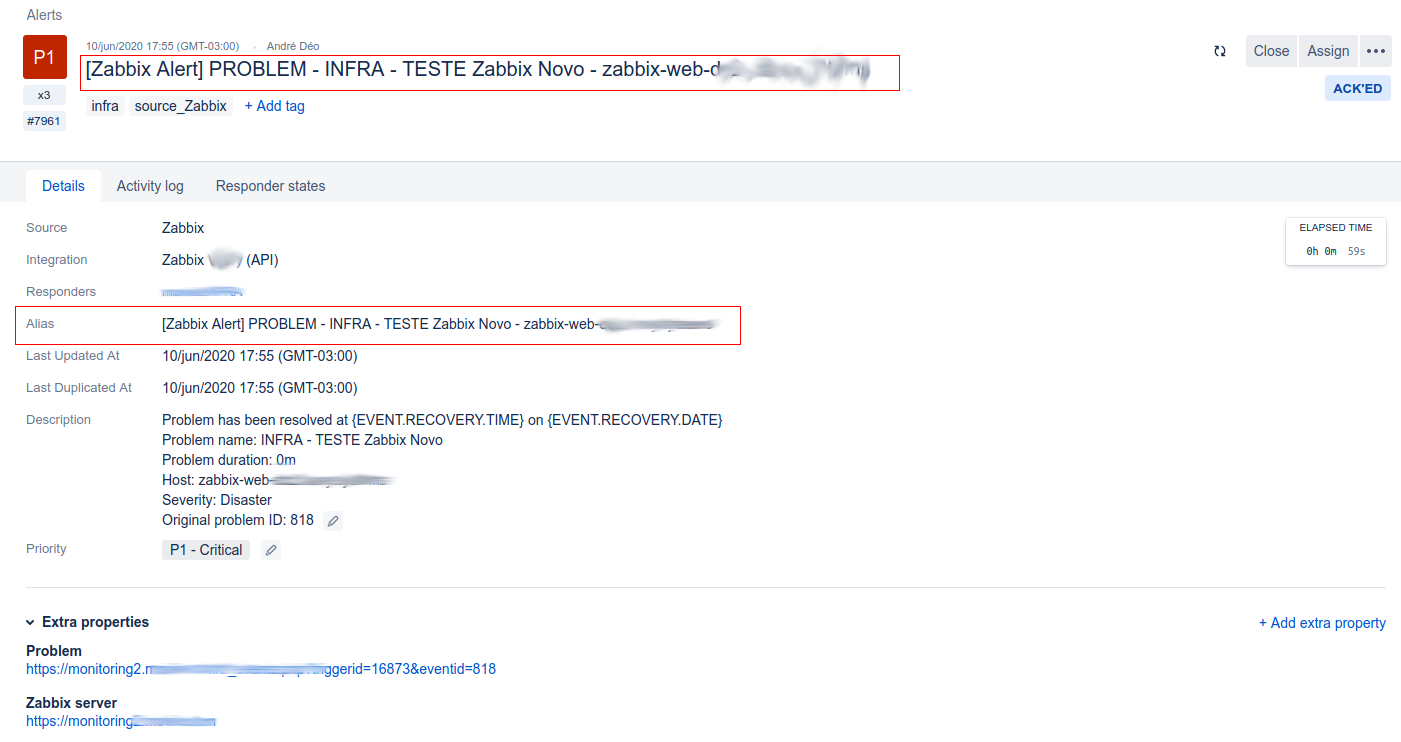Image resolution: width=1401 pixels, height=742 pixels.
Task: Click the Alias value text
Action: [x=440, y=324]
